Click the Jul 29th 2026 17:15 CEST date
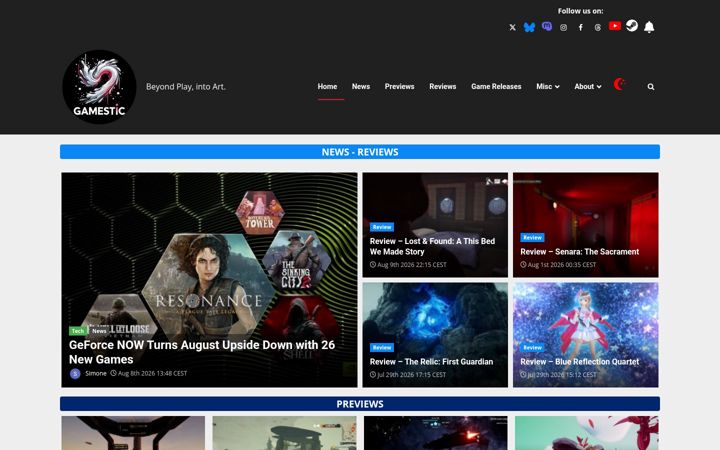The height and width of the screenshot is (450, 720). click(x=408, y=375)
